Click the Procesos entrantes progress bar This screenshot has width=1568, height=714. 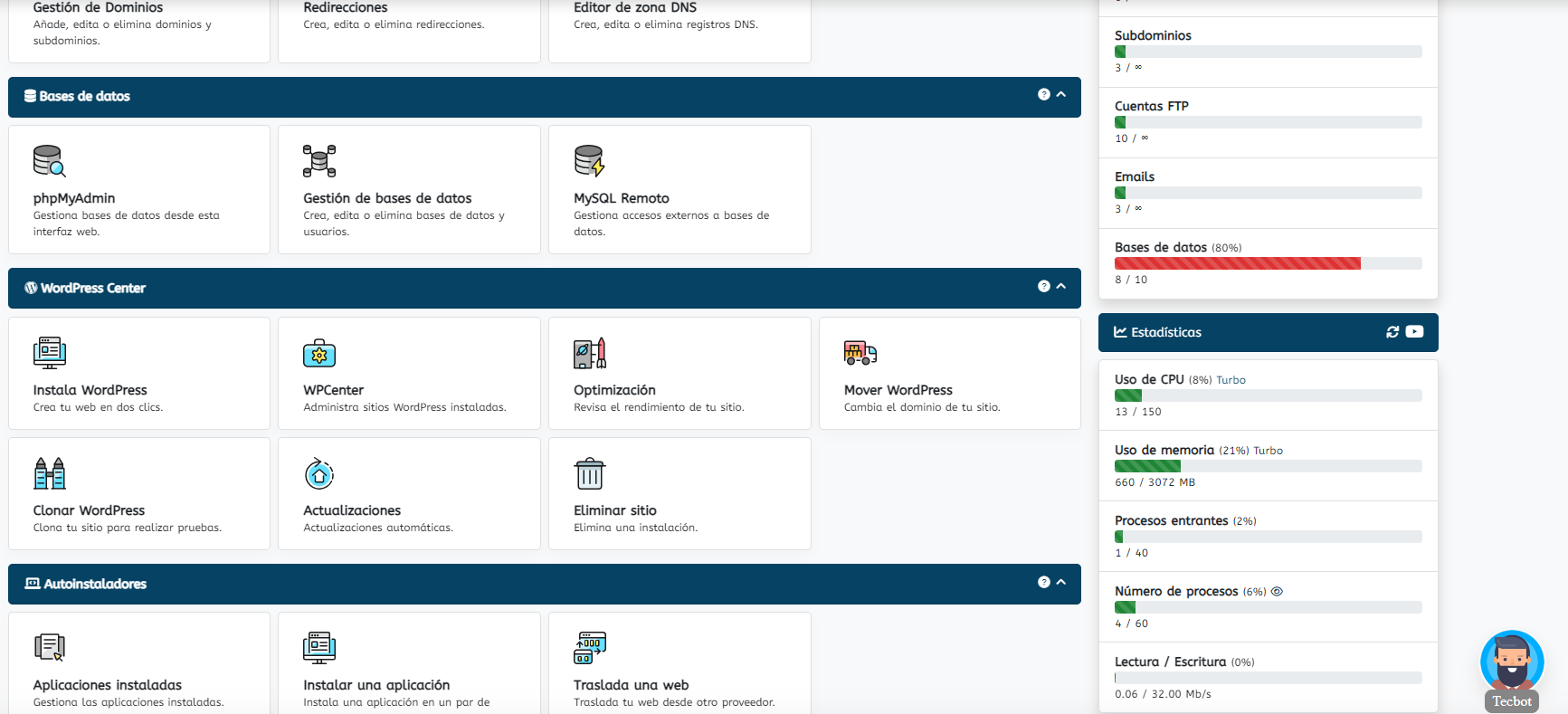(x=1269, y=537)
